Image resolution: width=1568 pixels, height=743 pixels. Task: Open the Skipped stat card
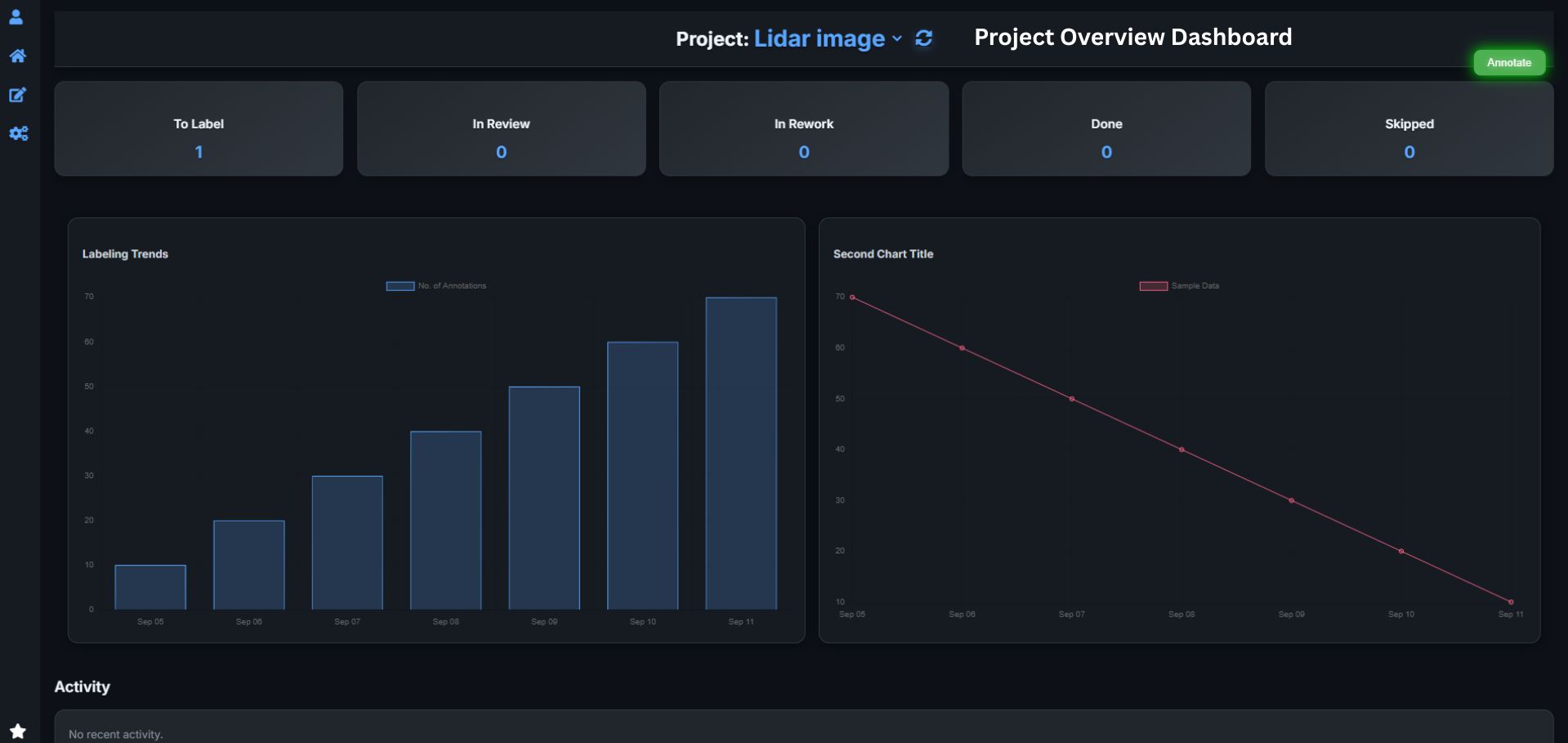coord(1409,128)
